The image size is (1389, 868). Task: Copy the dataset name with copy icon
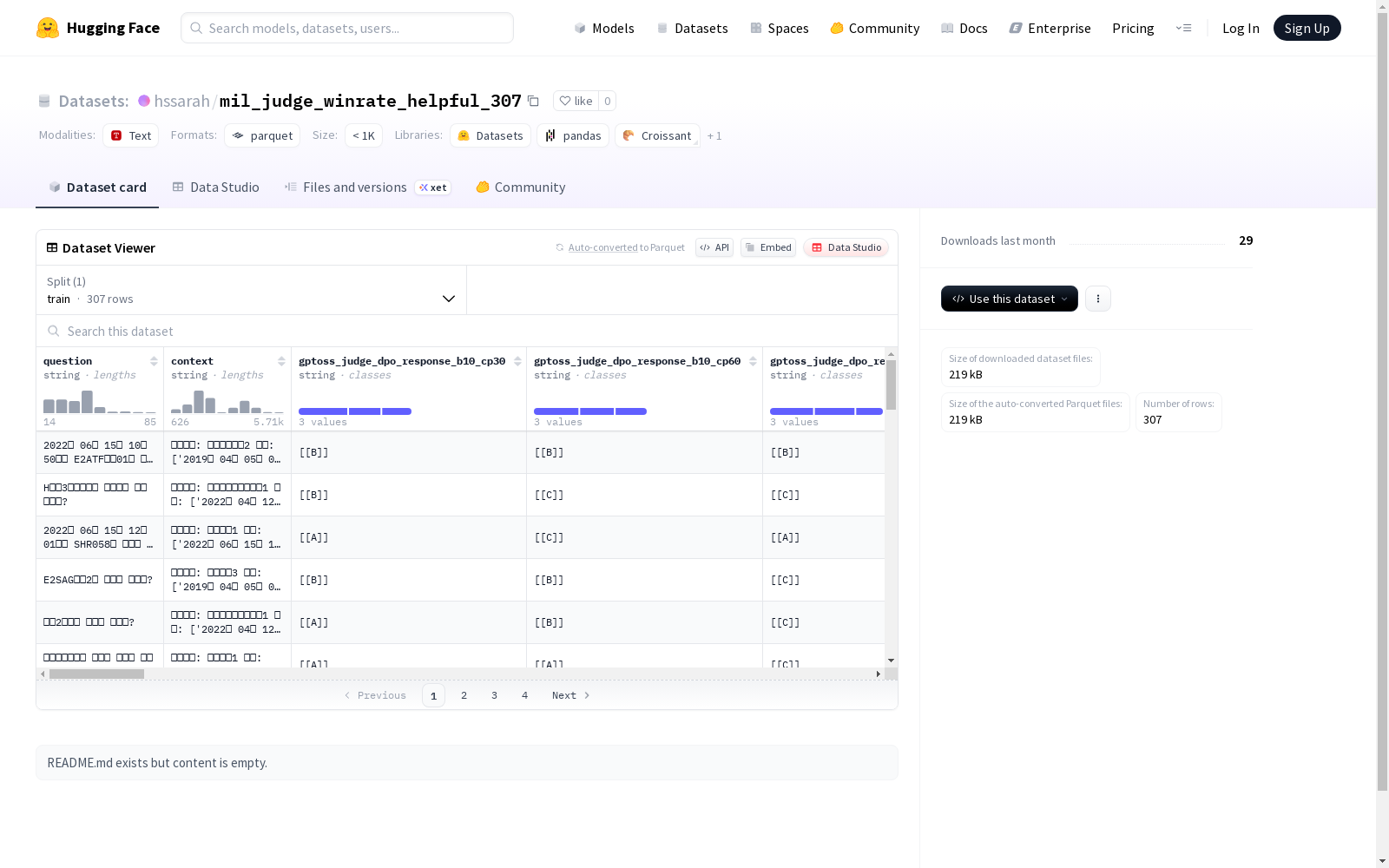(533, 101)
